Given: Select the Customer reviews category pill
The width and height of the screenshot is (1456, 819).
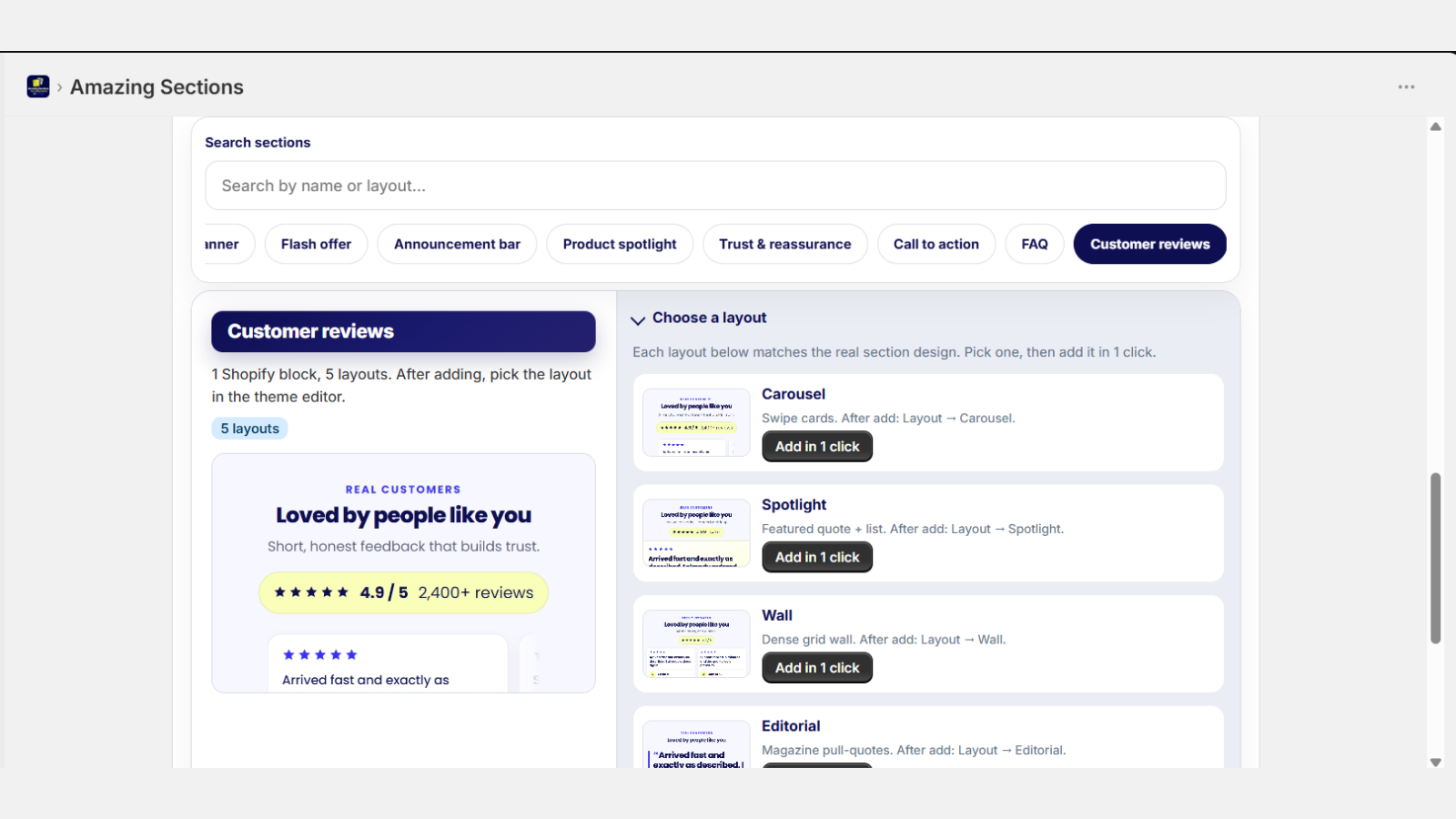Looking at the screenshot, I should (1150, 244).
